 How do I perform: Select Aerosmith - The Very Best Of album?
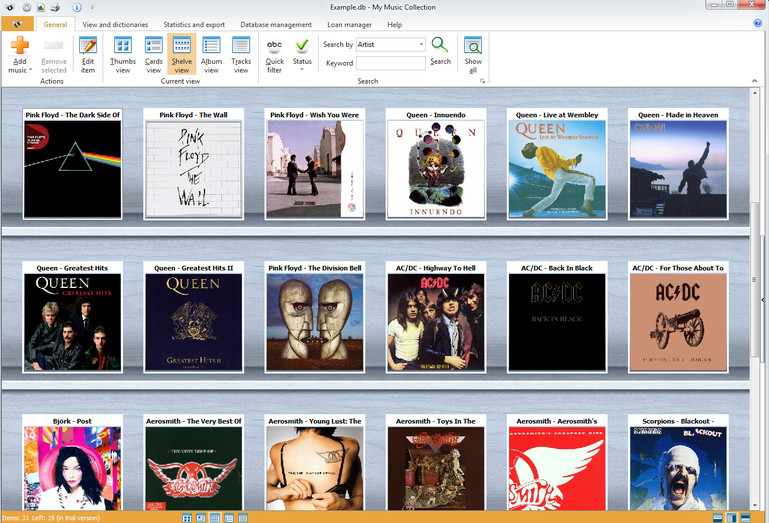(x=193, y=463)
